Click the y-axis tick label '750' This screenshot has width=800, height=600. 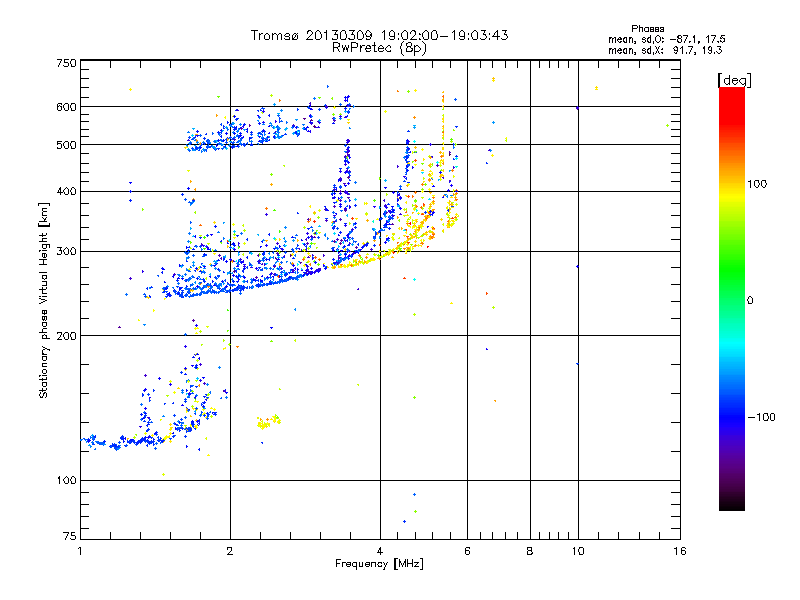66,63
